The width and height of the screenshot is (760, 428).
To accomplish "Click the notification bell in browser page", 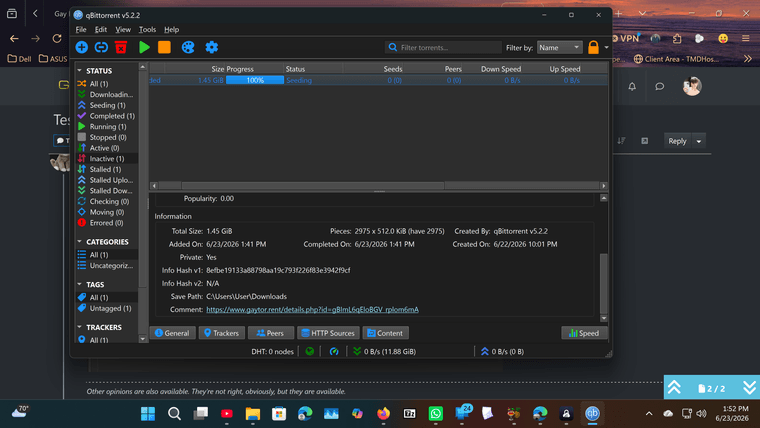I will 632,86.
